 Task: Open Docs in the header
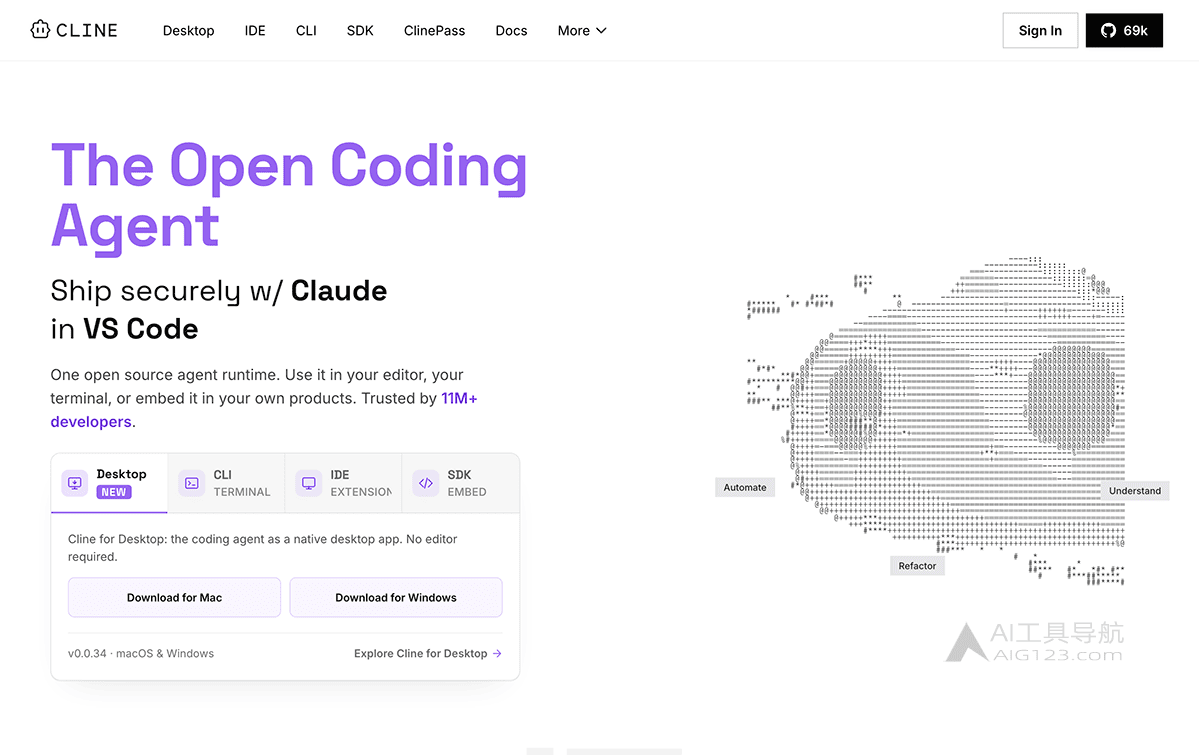point(511,30)
